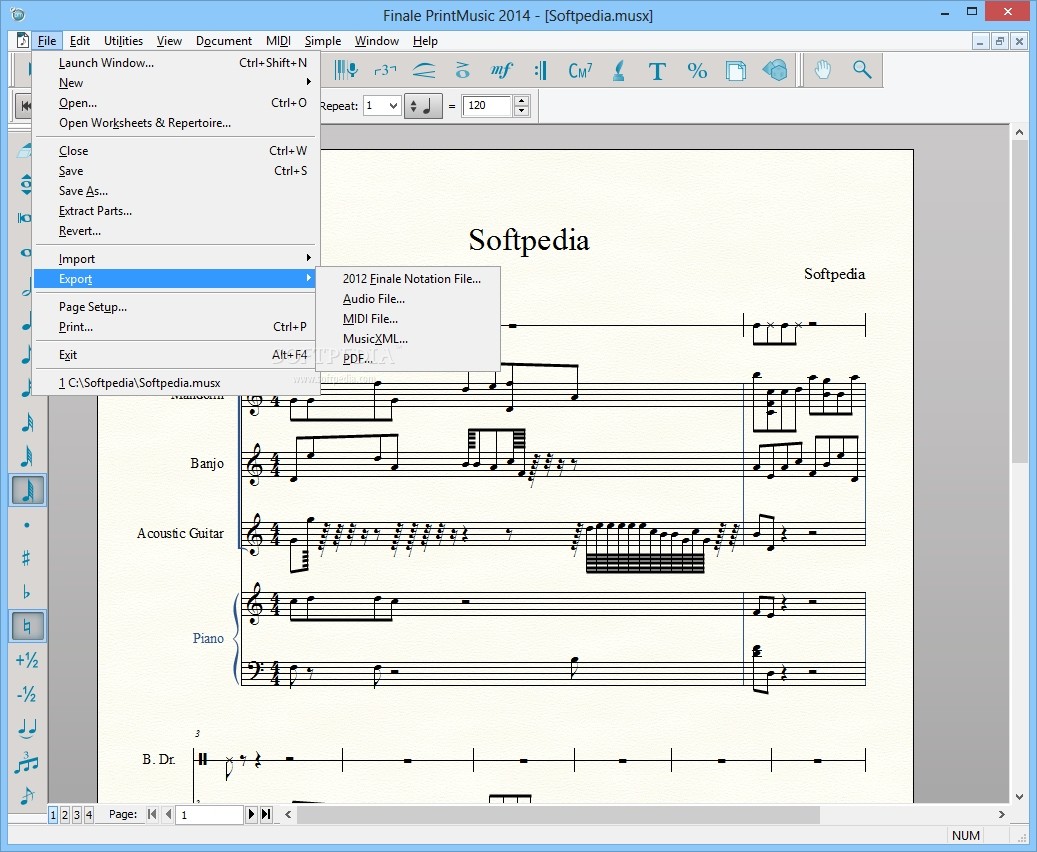1037x852 pixels.
Task: Choose Page Setup... entry
Action: pyautogui.click(x=177, y=306)
